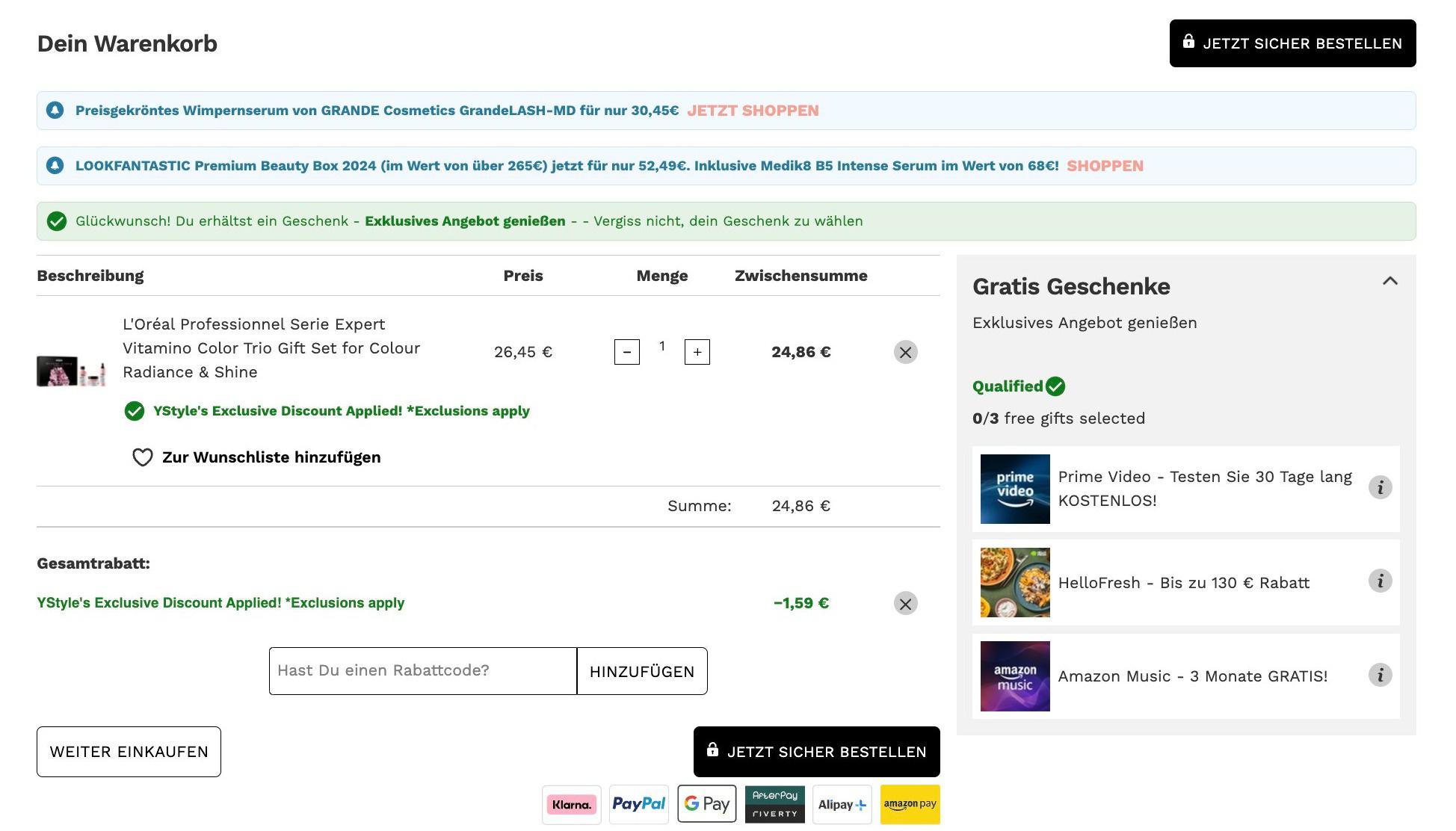Click Summe: 24,86 € value
This screenshot has width=1456, height=831.
pyautogui.click(x=801, y=506)
